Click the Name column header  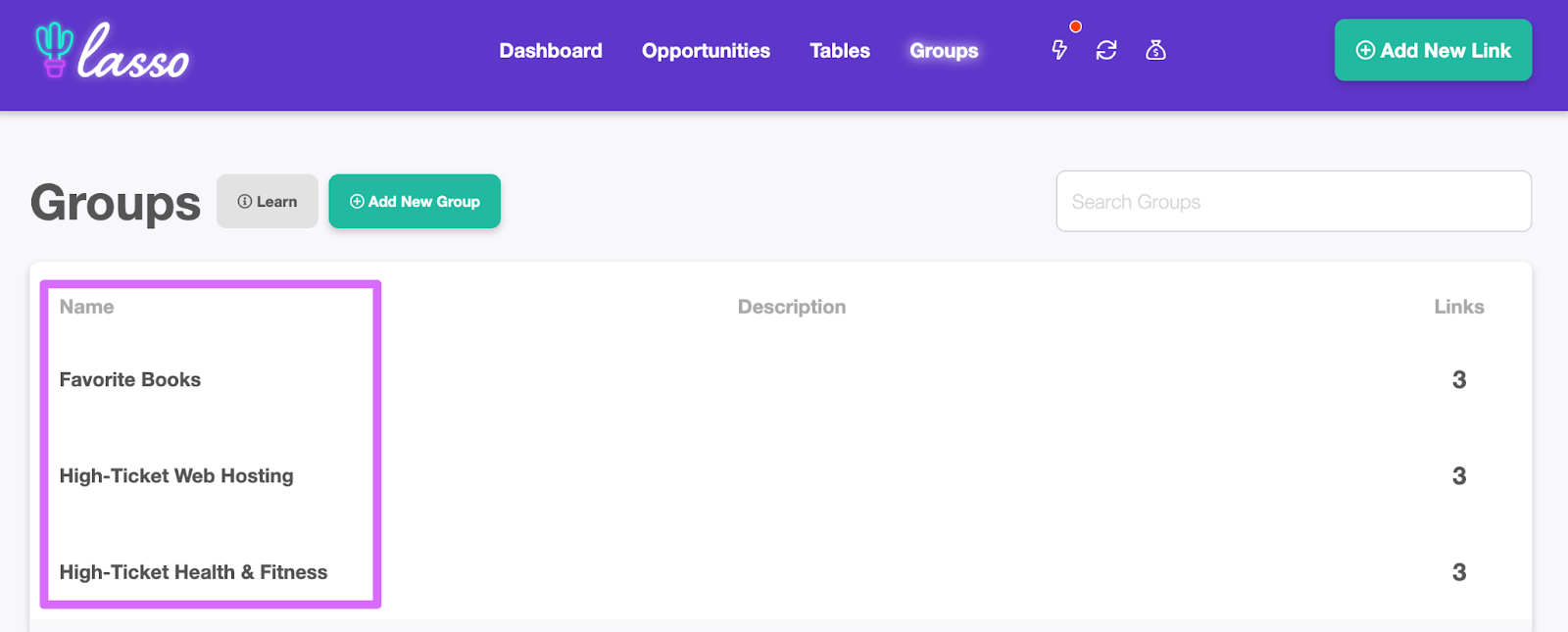coord(86,307)
